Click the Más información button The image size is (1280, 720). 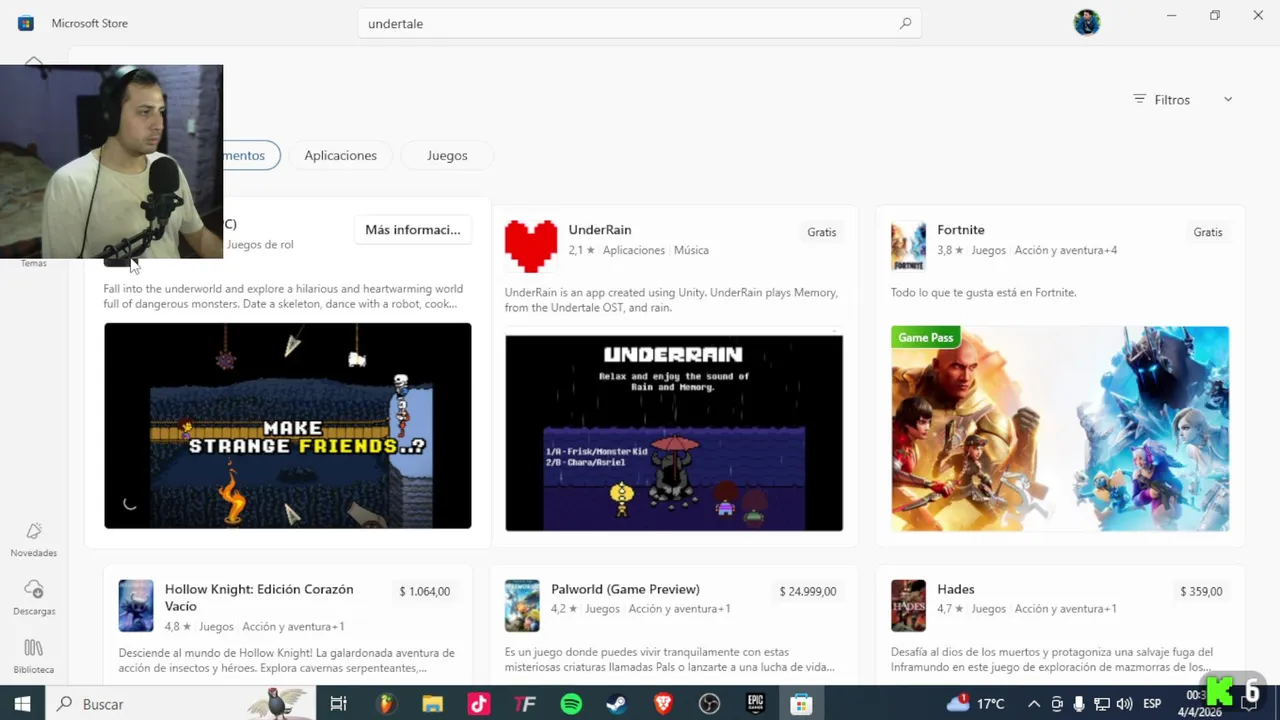click(x=412, y=230)
